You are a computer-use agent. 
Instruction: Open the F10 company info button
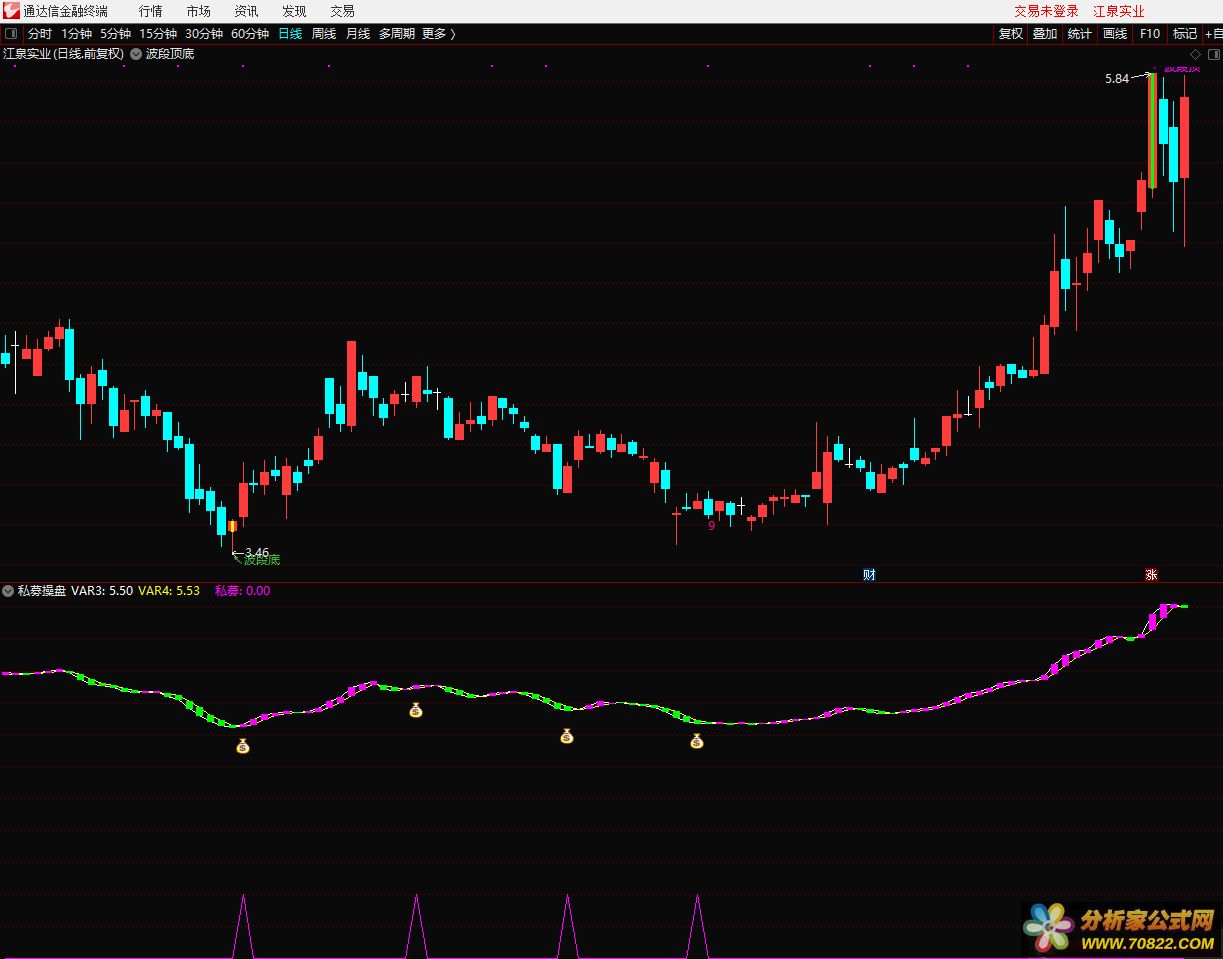pyautogui.click(x=1150, y=34)
